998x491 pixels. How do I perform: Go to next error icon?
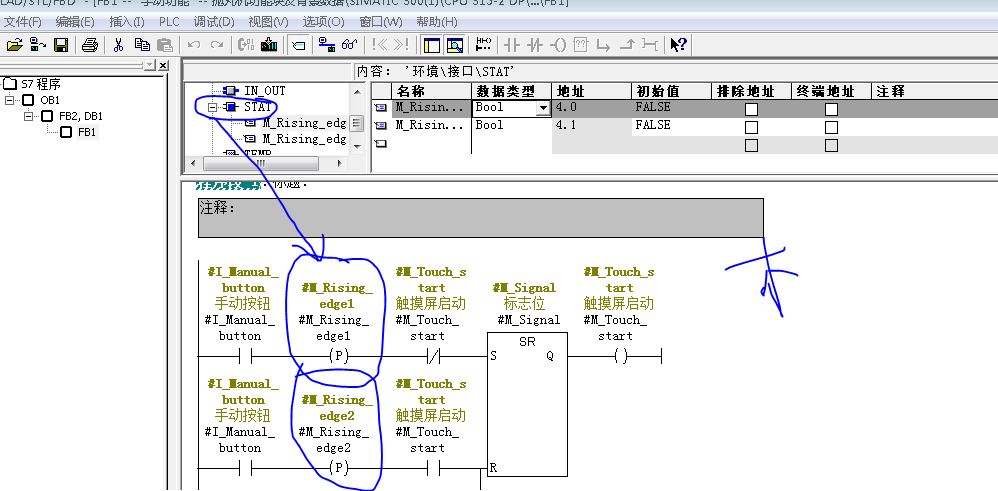pyautogui.click(x=401, y=45)
